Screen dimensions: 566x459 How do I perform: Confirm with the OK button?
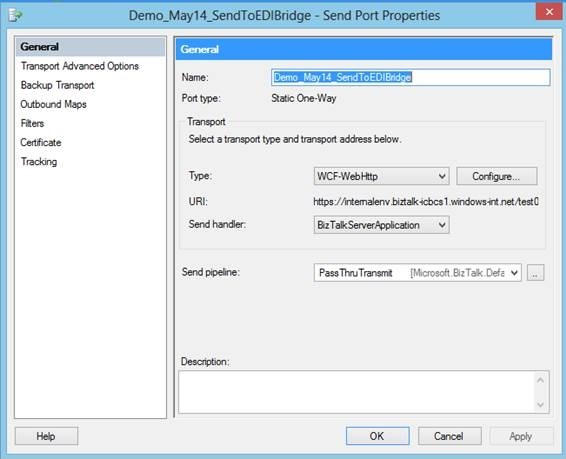377,436
